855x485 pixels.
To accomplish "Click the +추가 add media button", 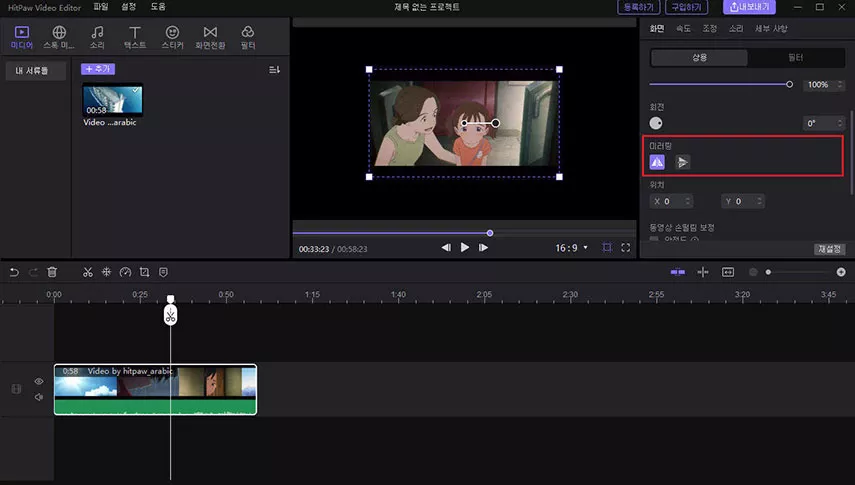I will coord(98,69).
